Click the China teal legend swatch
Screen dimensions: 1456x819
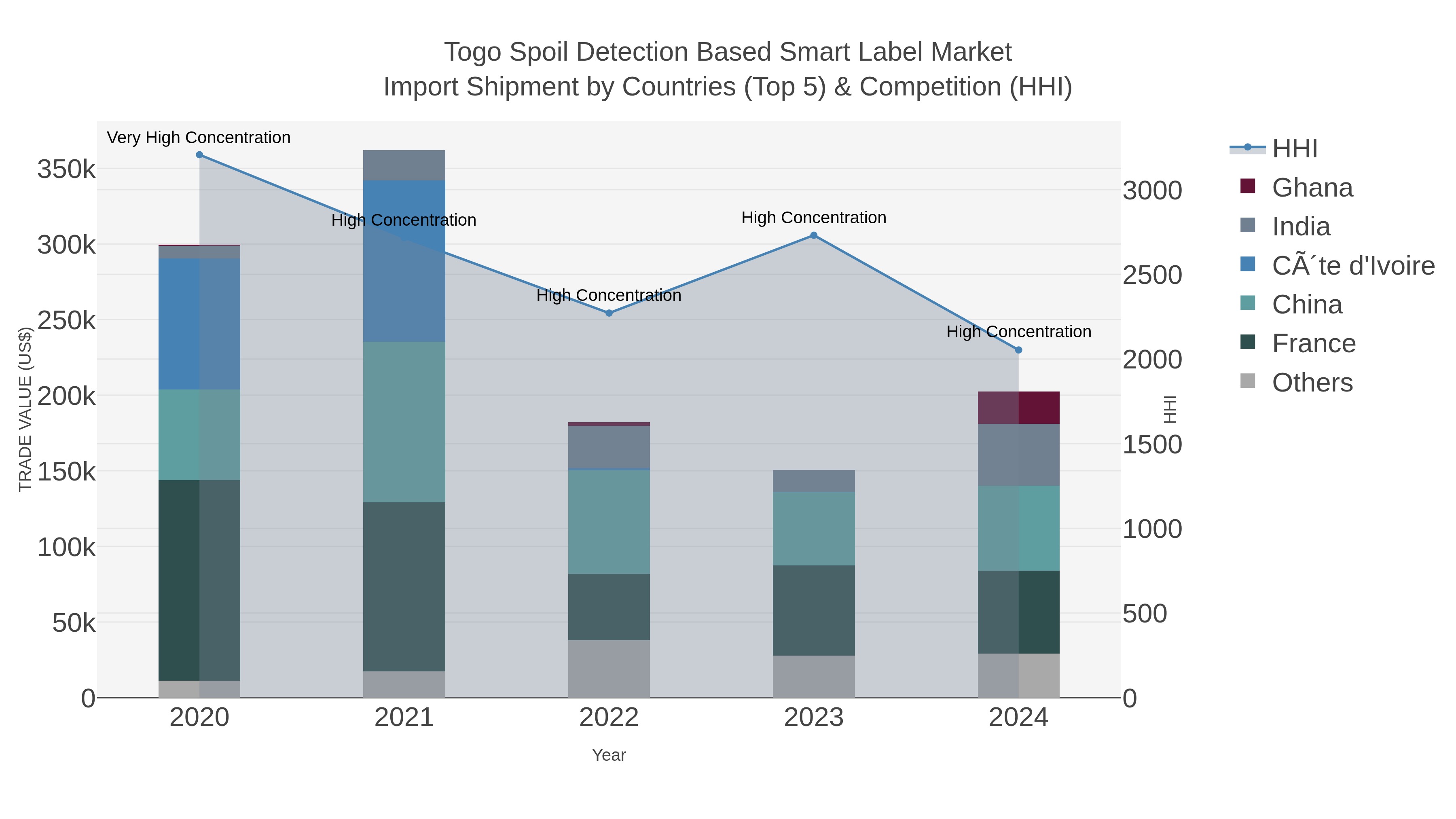1247,303
